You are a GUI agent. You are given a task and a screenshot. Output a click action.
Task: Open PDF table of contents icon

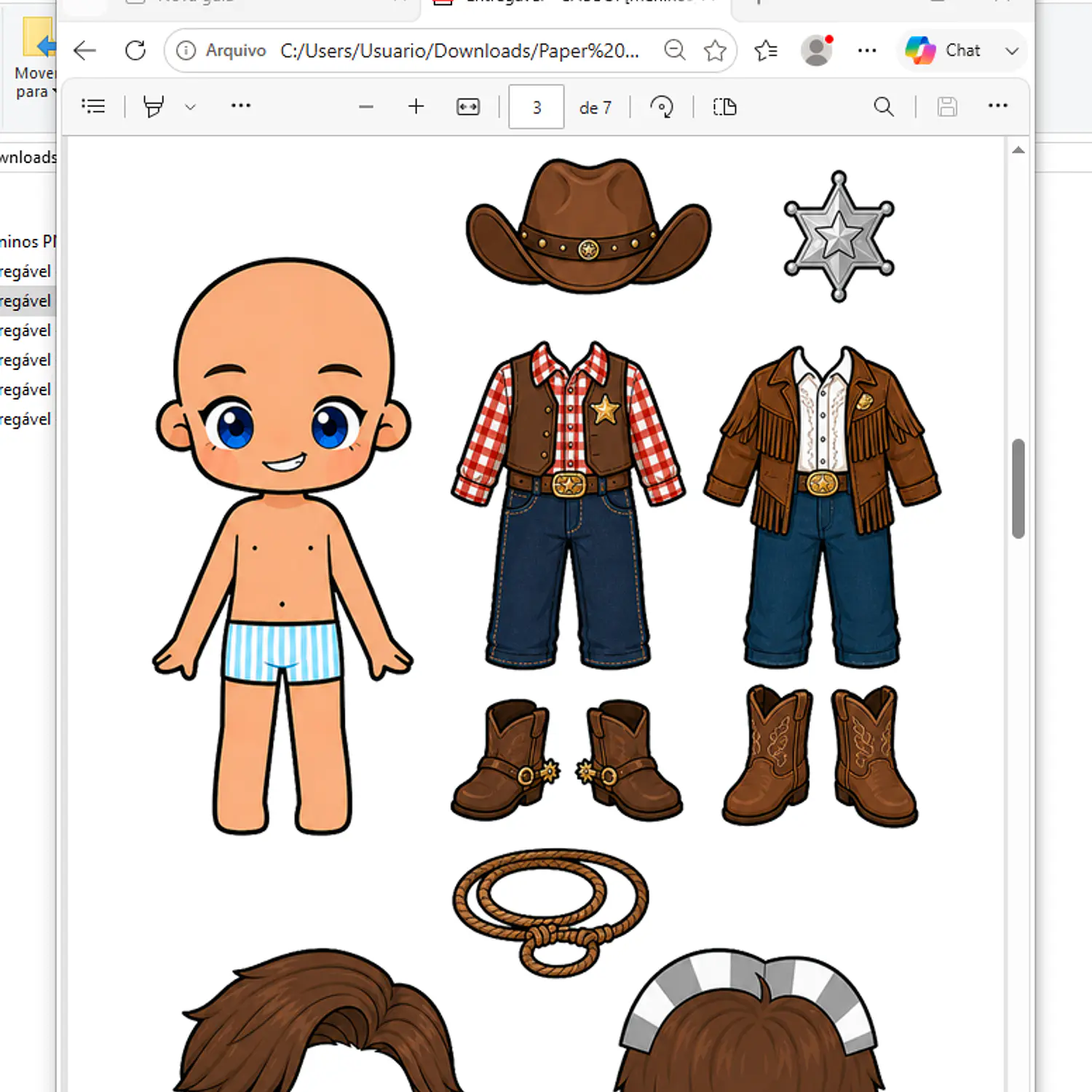pyautogui.click(x=93, y=106)
